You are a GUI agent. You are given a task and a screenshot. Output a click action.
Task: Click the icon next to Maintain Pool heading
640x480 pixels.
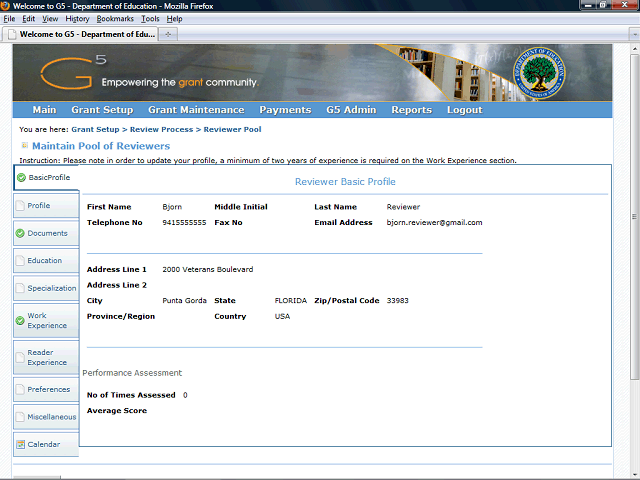pos(24,146)
